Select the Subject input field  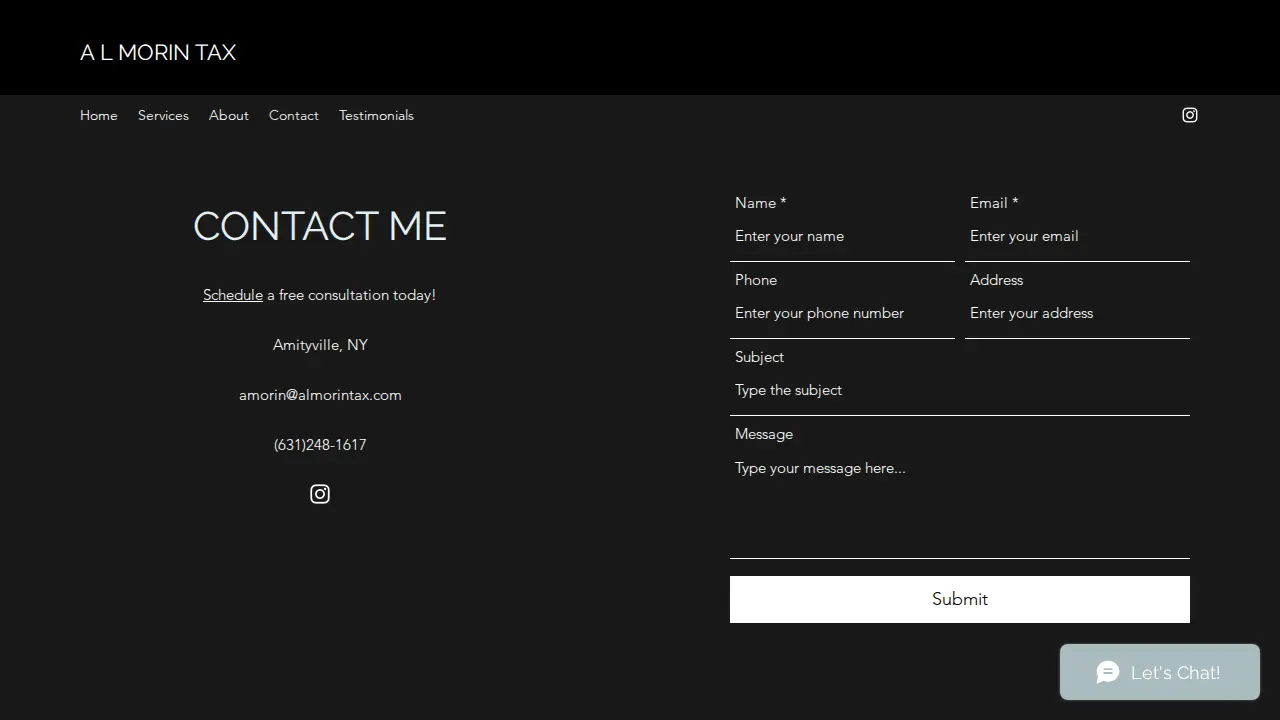coord(960,391)
